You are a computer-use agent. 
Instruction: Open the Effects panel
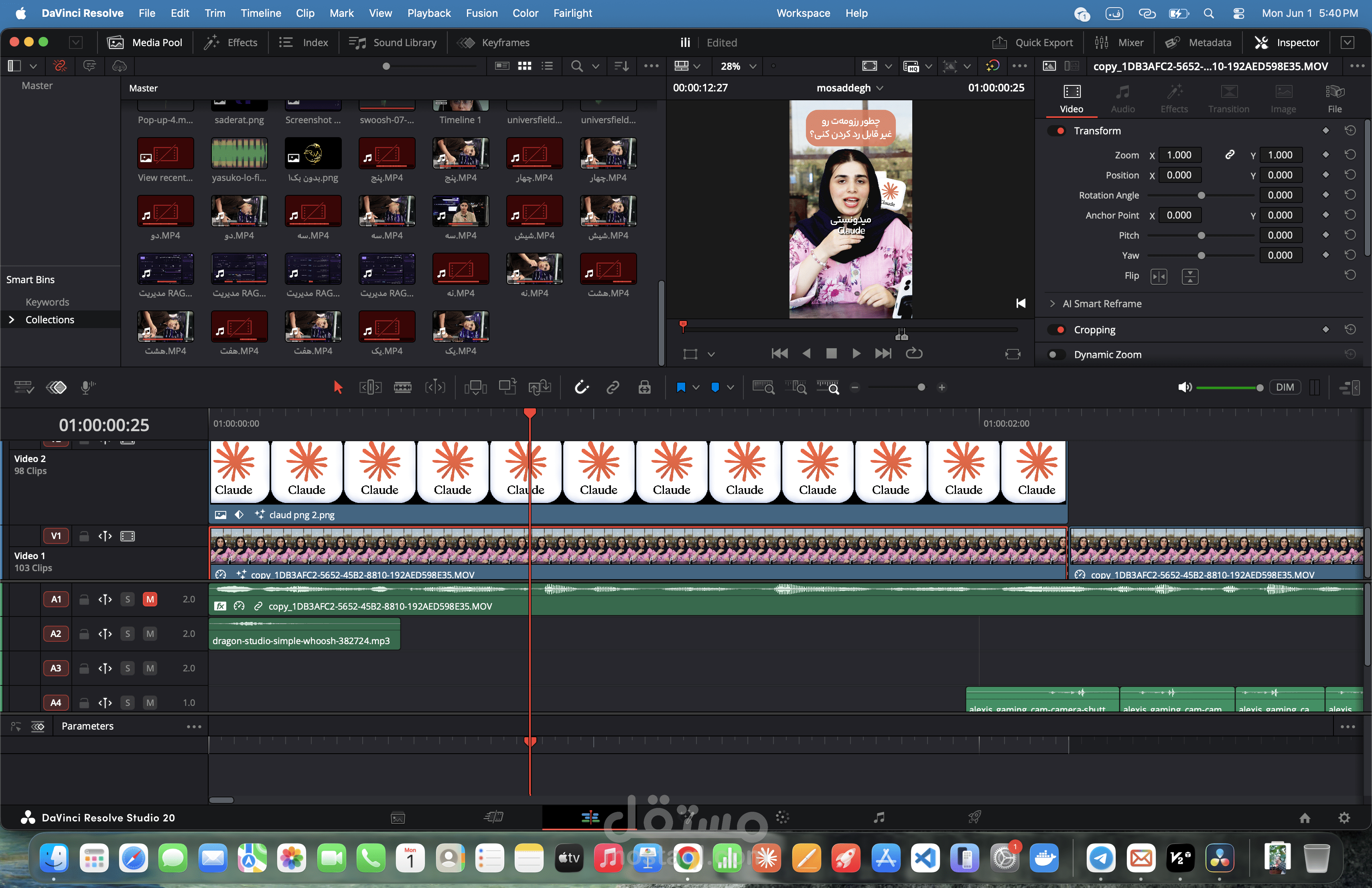point(231,43)
